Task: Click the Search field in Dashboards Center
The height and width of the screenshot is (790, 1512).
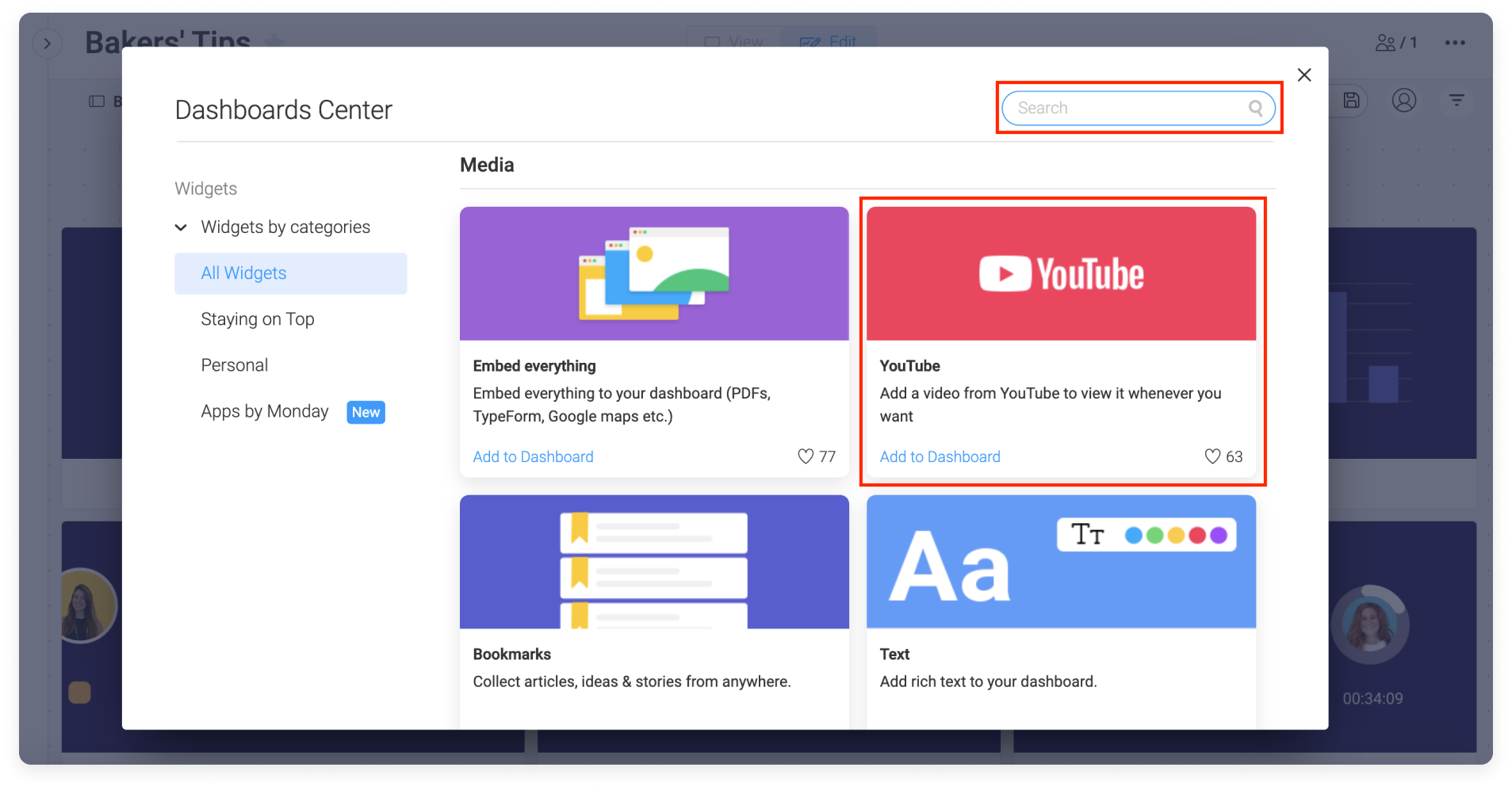Action: (1138, 109)
